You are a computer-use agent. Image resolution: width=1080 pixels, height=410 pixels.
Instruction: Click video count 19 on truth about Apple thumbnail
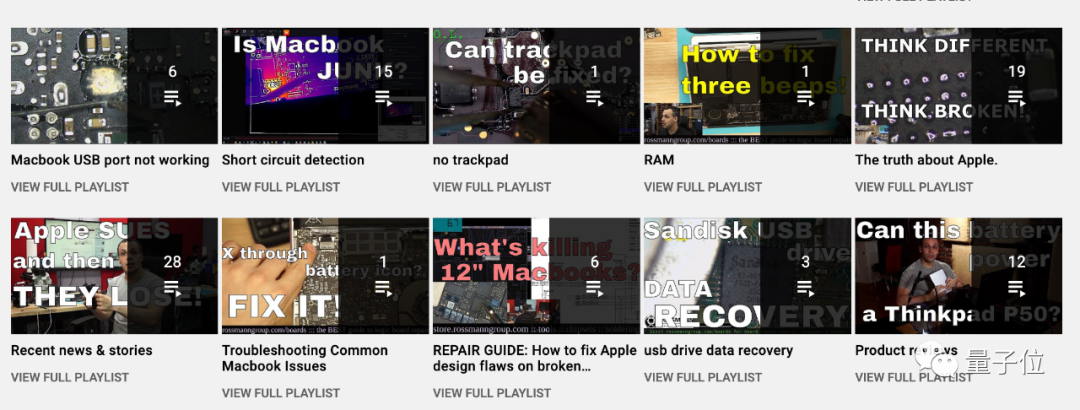1017,72
